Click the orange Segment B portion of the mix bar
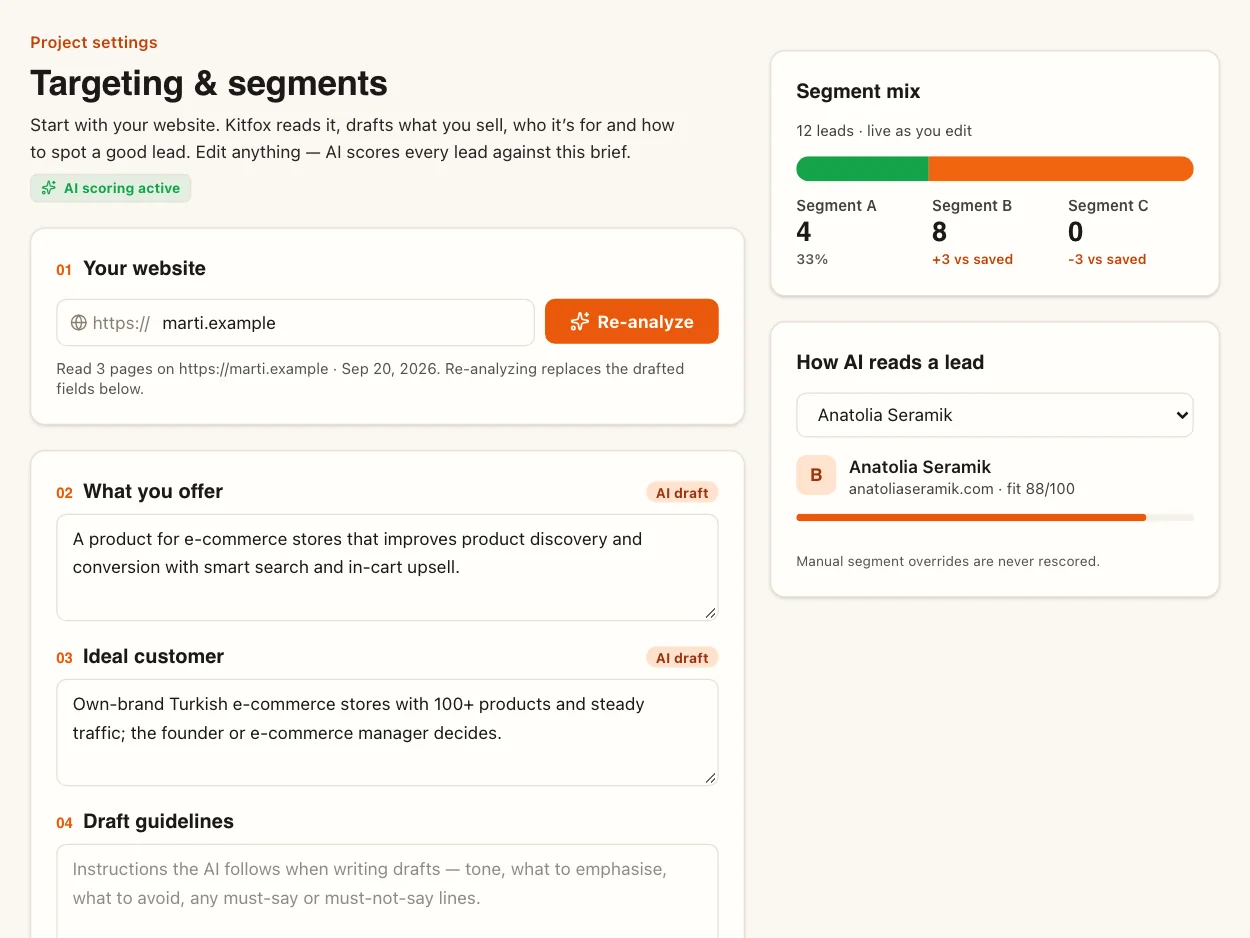This screenshot has width=1250, height=938. coord(1061,169)
